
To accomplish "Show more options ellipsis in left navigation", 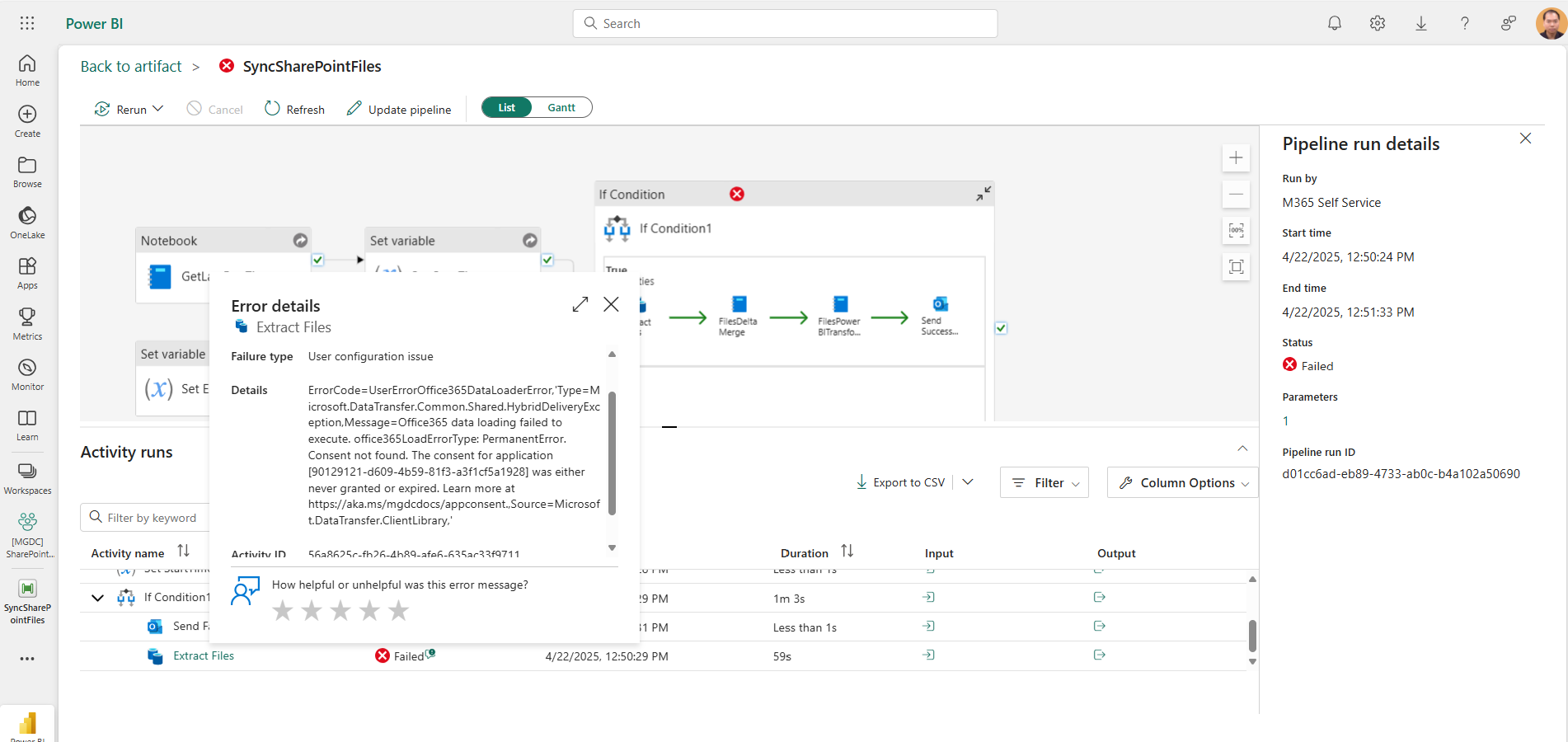I will coord(27,659).
